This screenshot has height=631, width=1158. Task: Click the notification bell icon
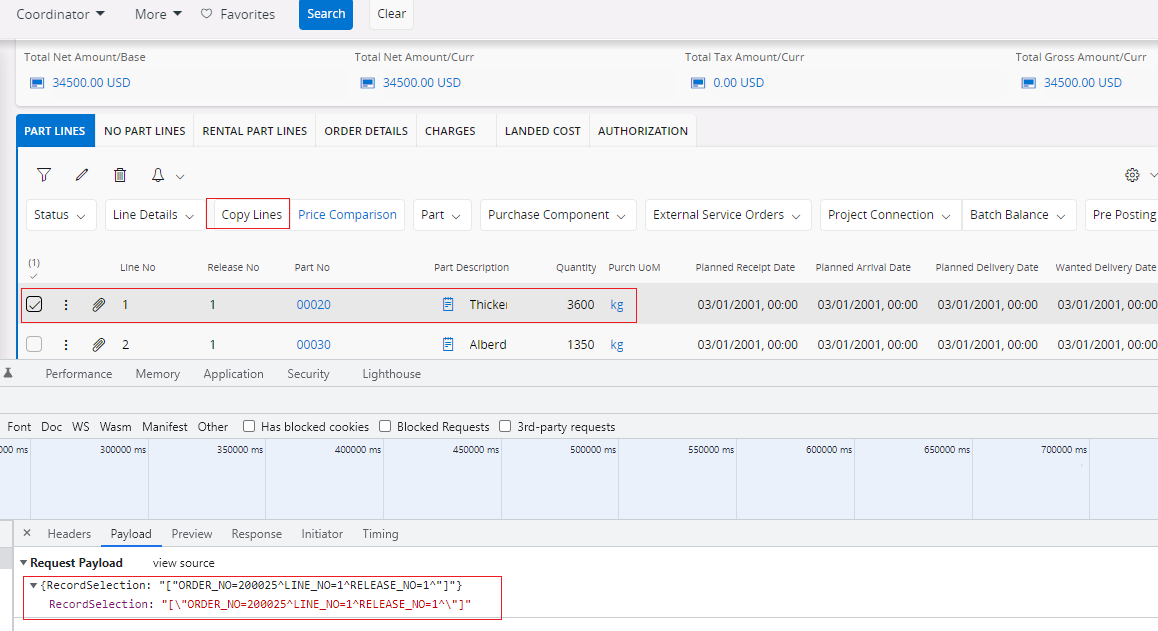158,175
